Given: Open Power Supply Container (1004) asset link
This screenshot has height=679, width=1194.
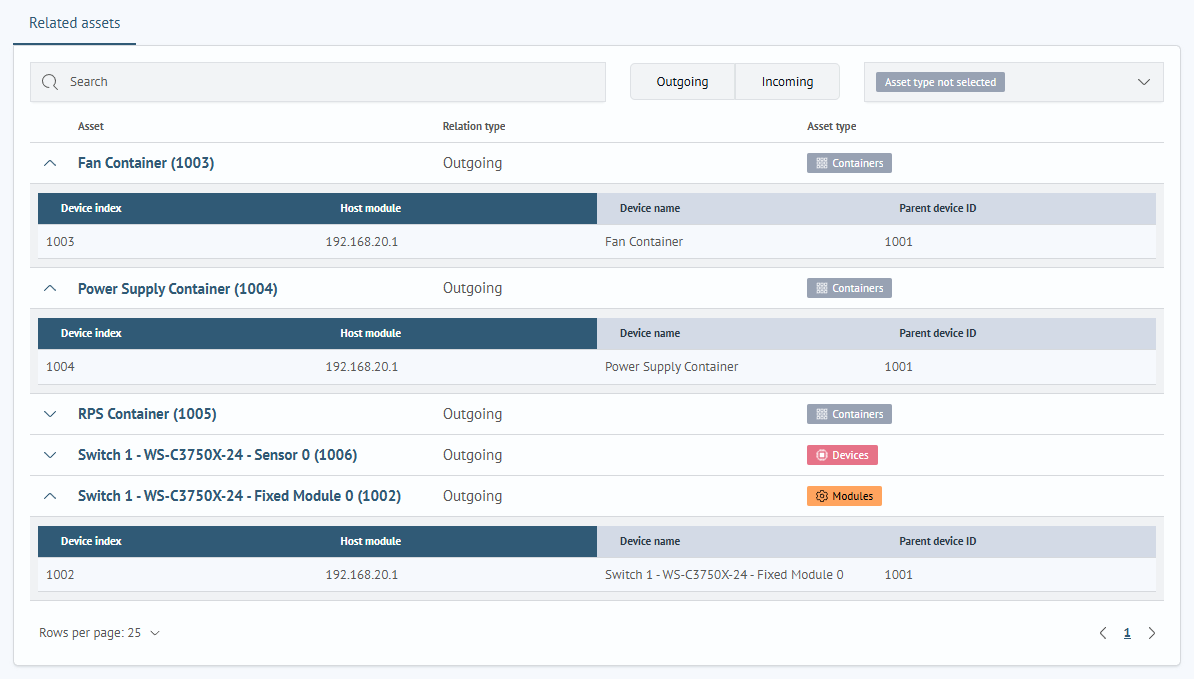Looking at the screenshot, I should (177, 288).
